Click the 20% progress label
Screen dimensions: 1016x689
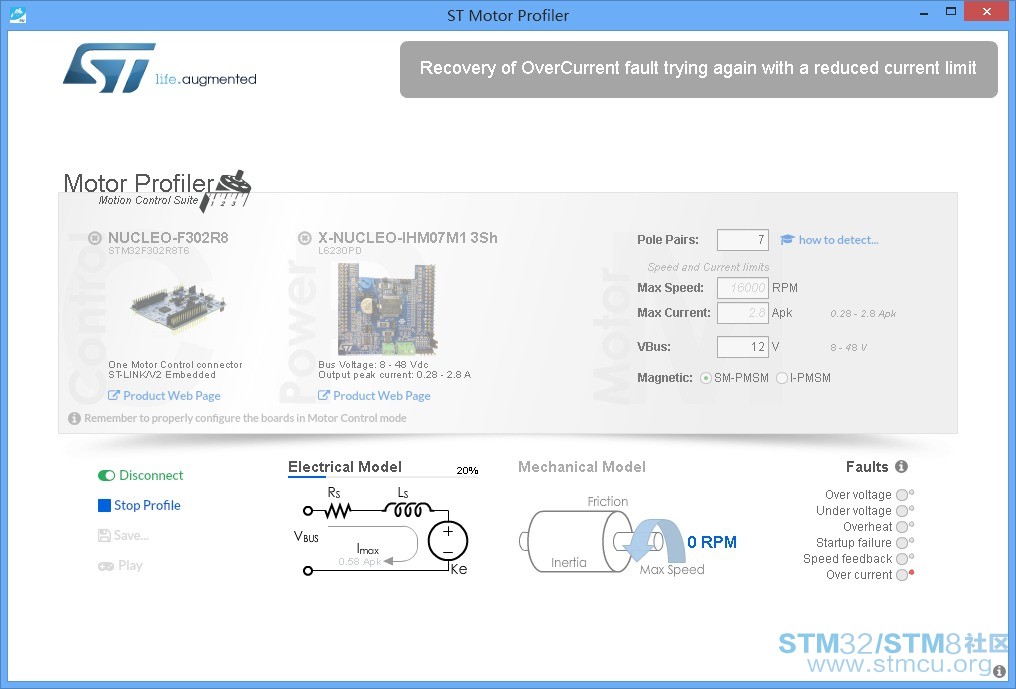tap(467, 471)
